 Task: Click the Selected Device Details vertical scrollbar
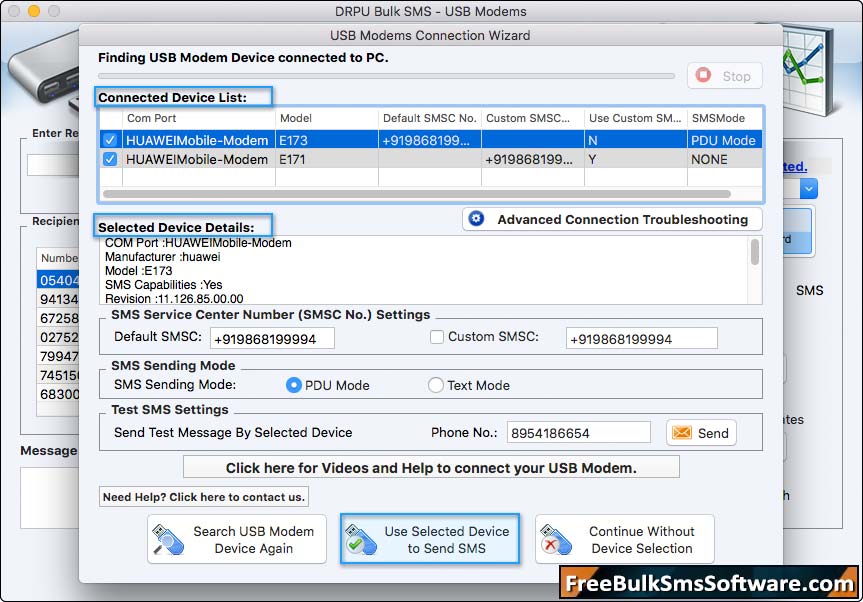[x=755, y=252]
